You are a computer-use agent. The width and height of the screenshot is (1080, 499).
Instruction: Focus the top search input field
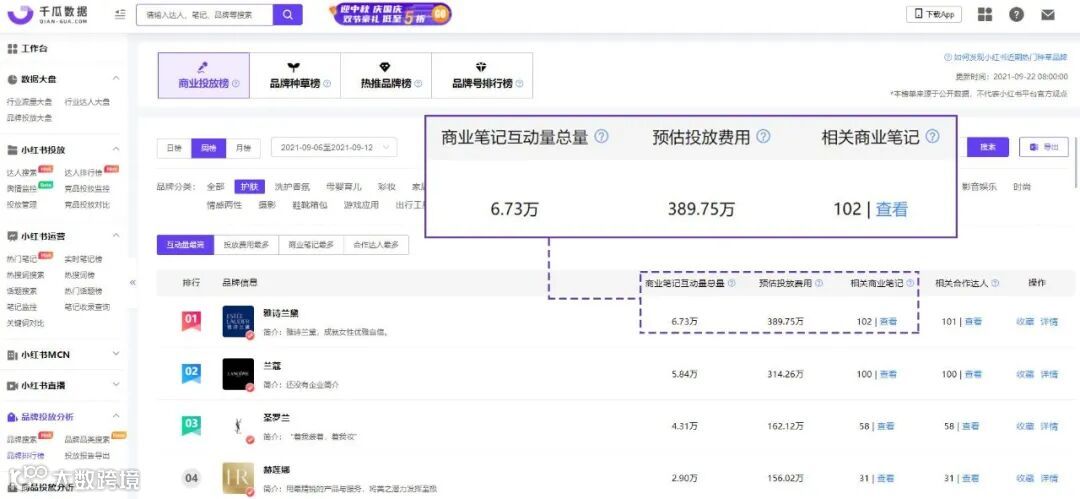tap(205, 14)
